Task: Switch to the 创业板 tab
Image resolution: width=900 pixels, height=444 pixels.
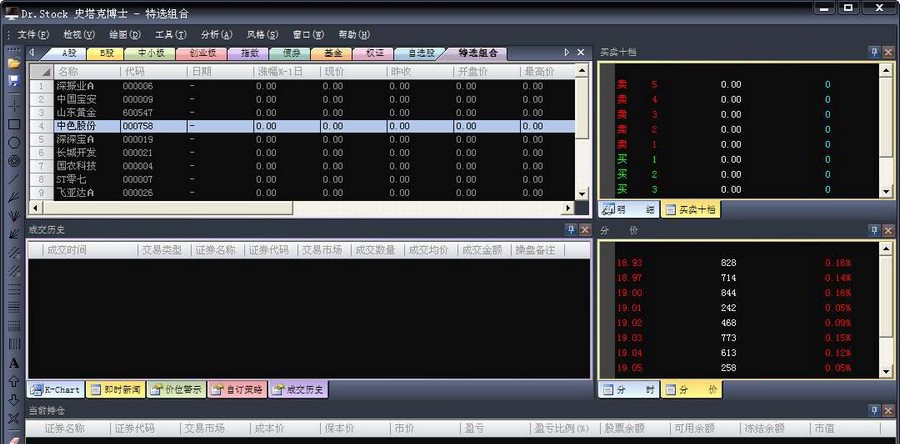Action: pyautogui.click(x=203, y=53)
